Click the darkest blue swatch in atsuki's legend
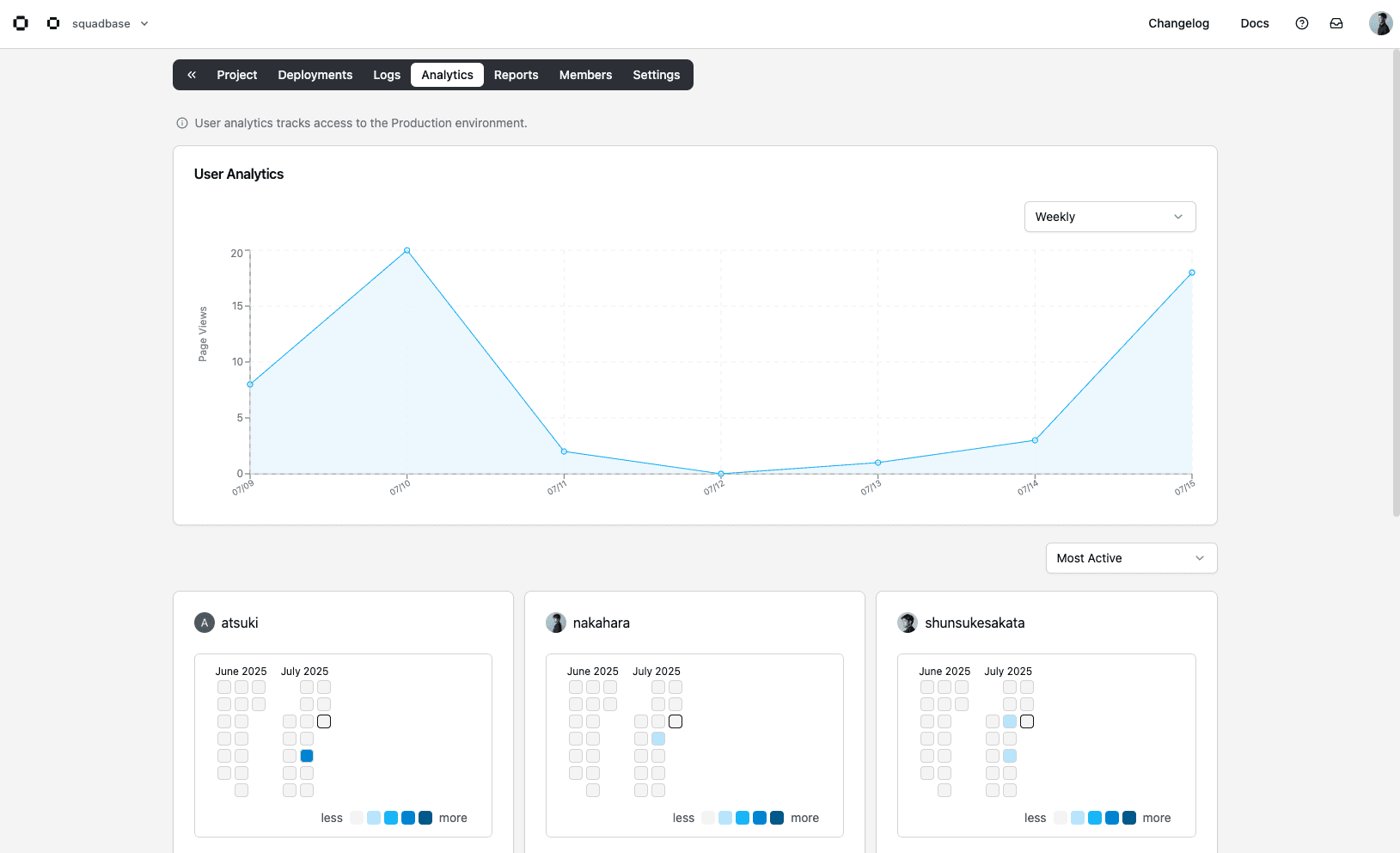 (x=425, y=818)
